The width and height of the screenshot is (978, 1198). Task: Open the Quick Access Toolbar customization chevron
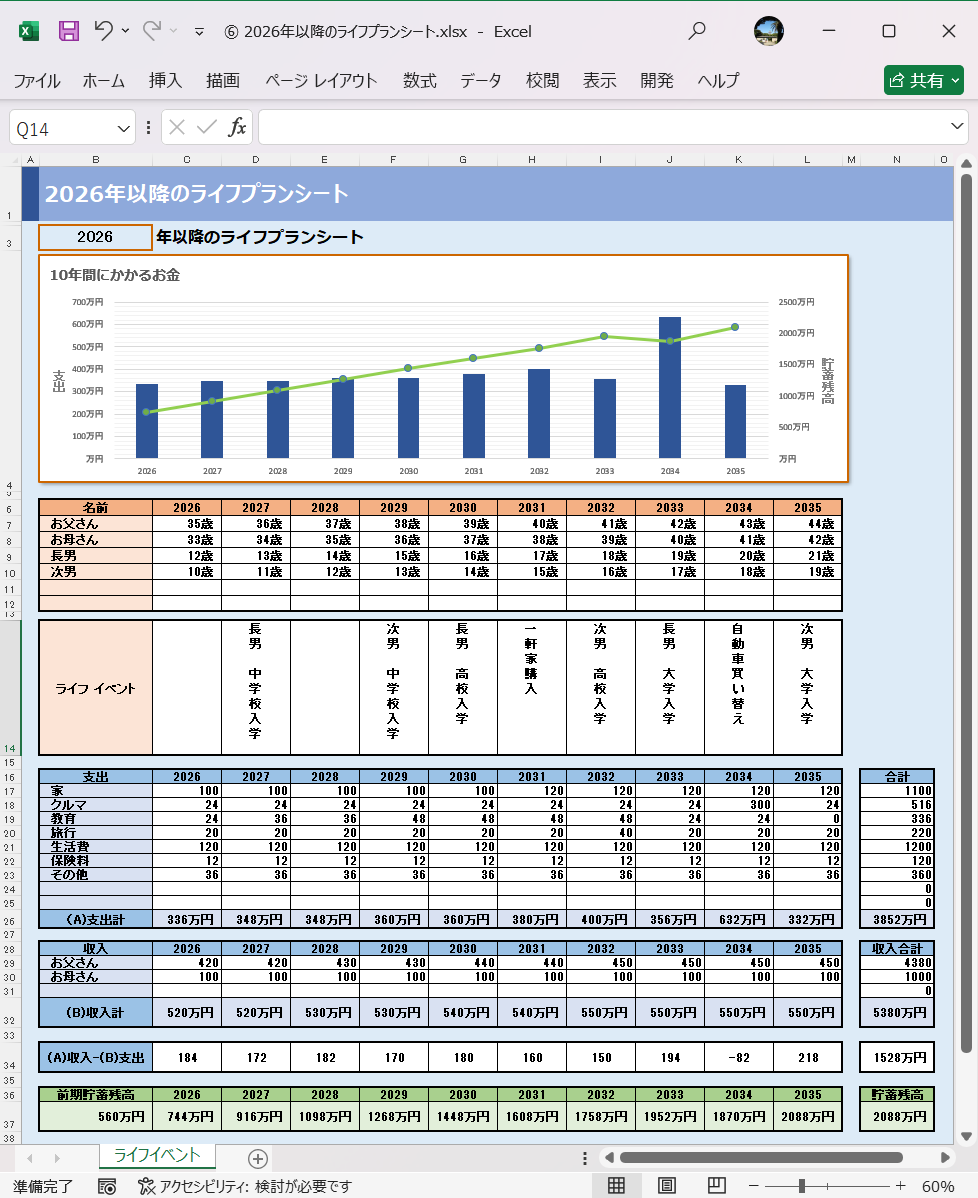coord(199,30)
